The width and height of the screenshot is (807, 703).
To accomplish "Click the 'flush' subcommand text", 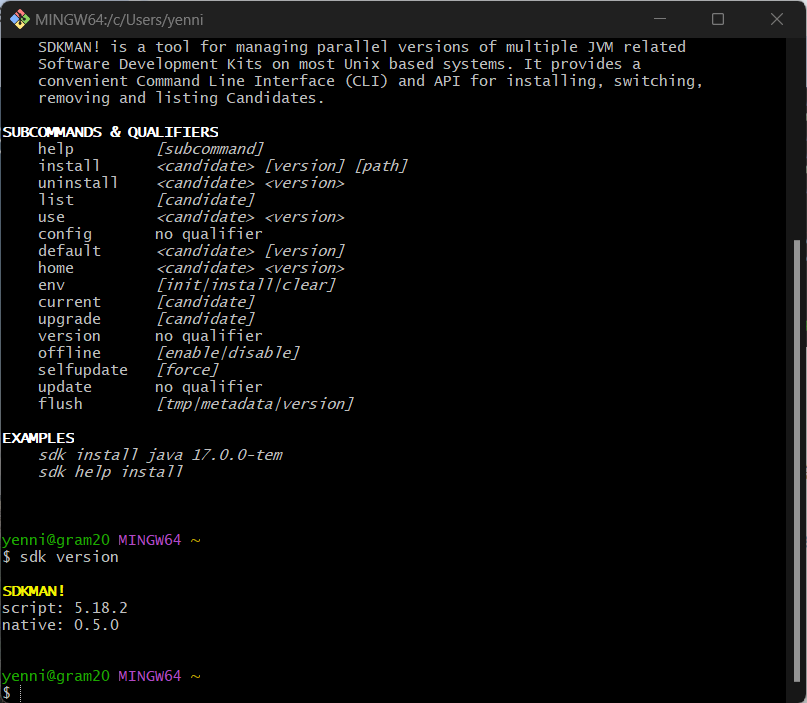I will pos(60,404).
